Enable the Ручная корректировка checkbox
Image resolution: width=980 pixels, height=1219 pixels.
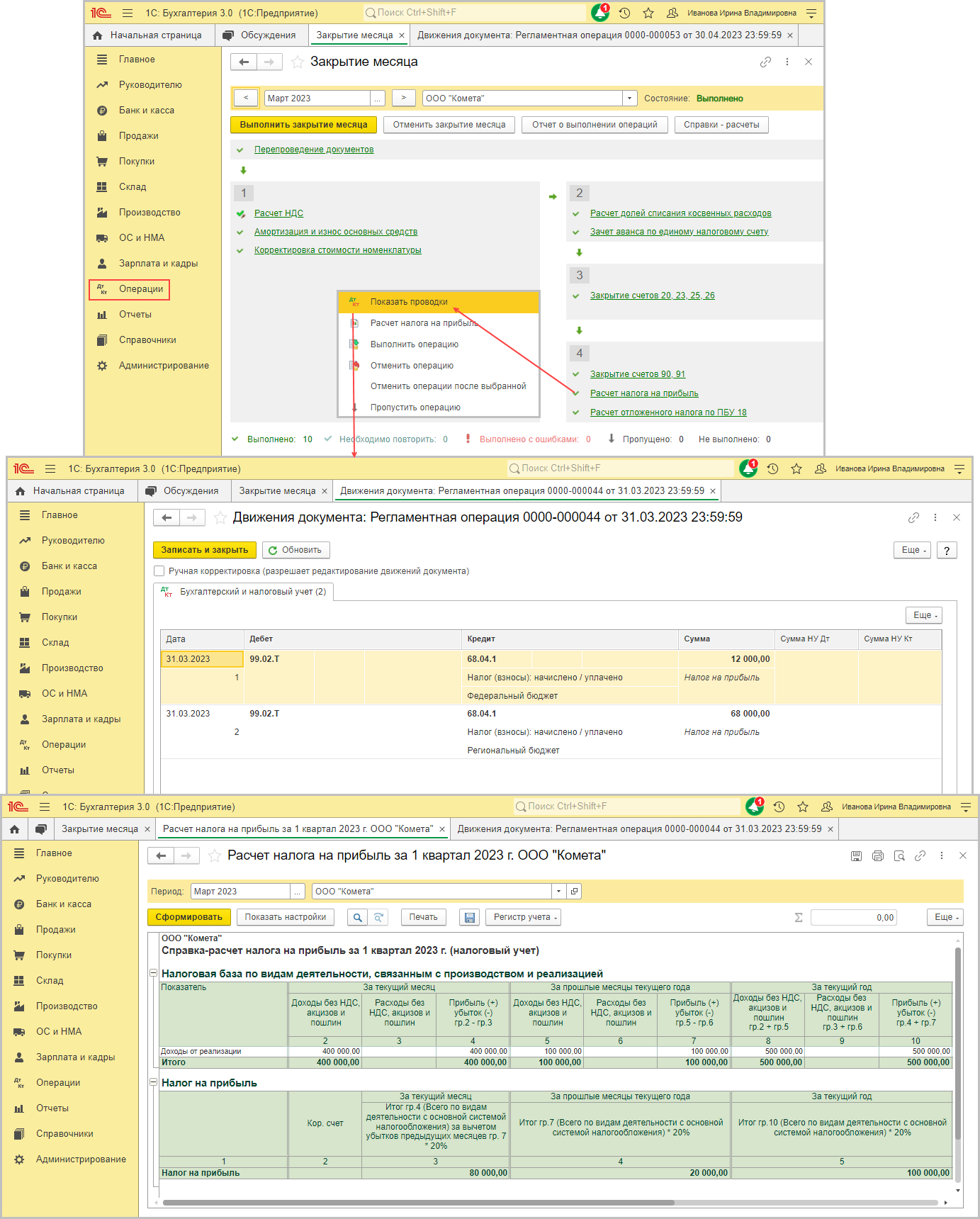coord(159,571)
